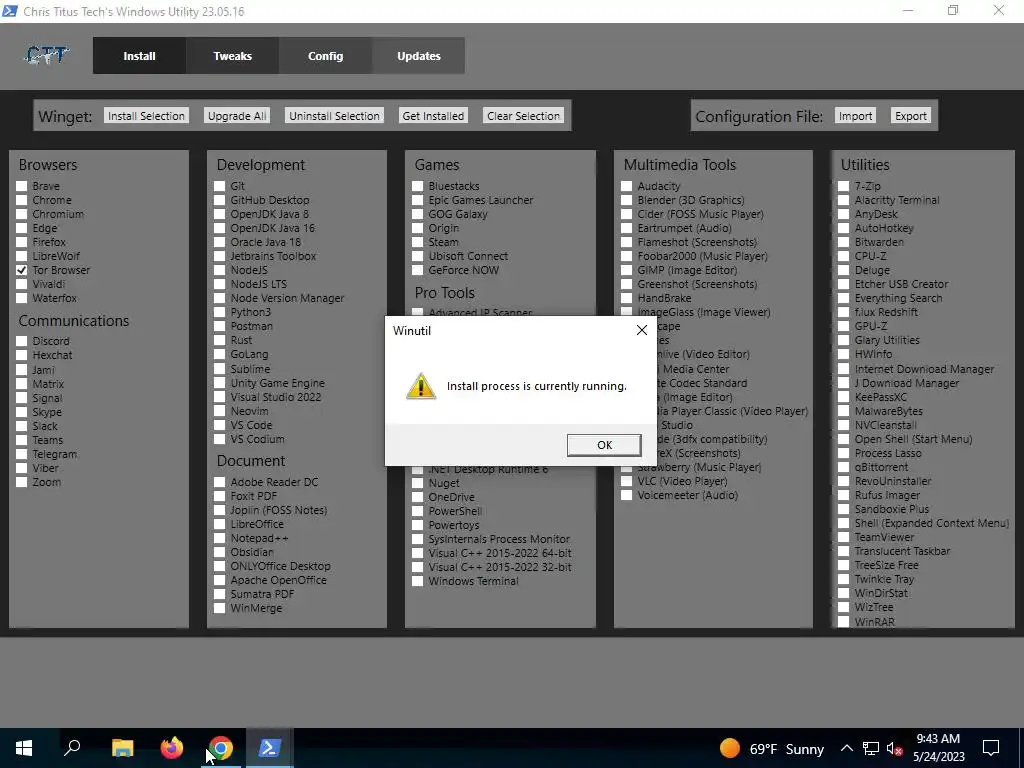Image resolution: width=1024 pixels, height=768 pixels.
Task: Check the Zoom checkbox
Action: click(x=22, y=482)
